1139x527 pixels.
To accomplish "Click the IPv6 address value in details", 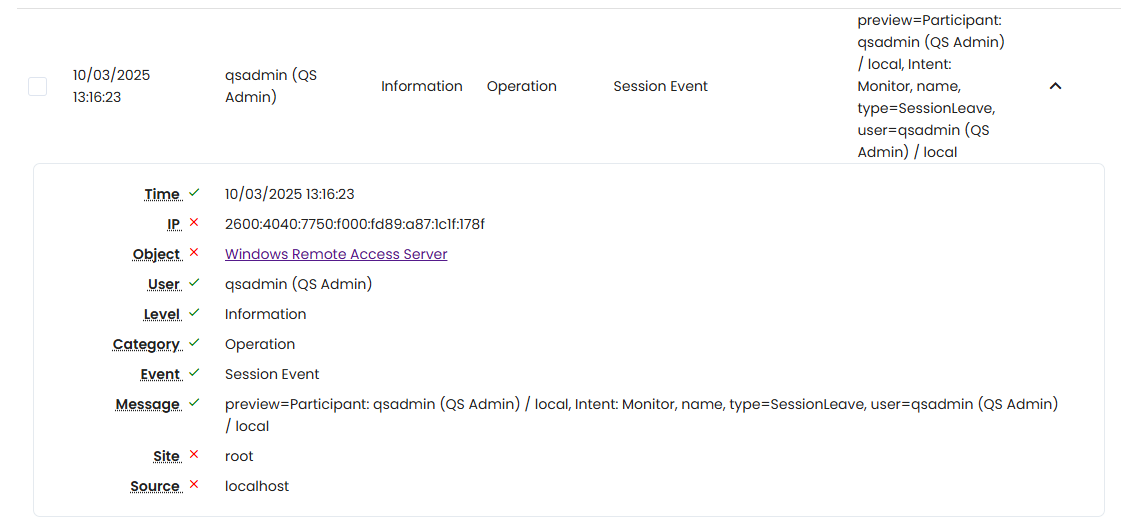I will tap(354, 224).
